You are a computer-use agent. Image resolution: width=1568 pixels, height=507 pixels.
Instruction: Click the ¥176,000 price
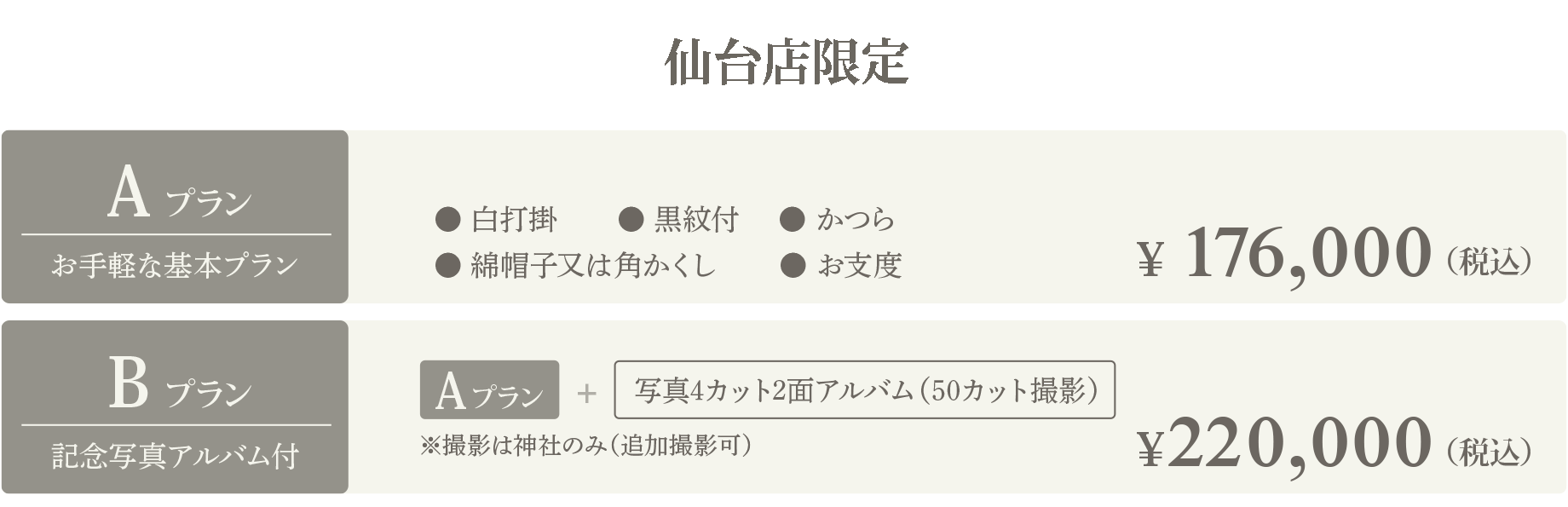point(1284,253)
